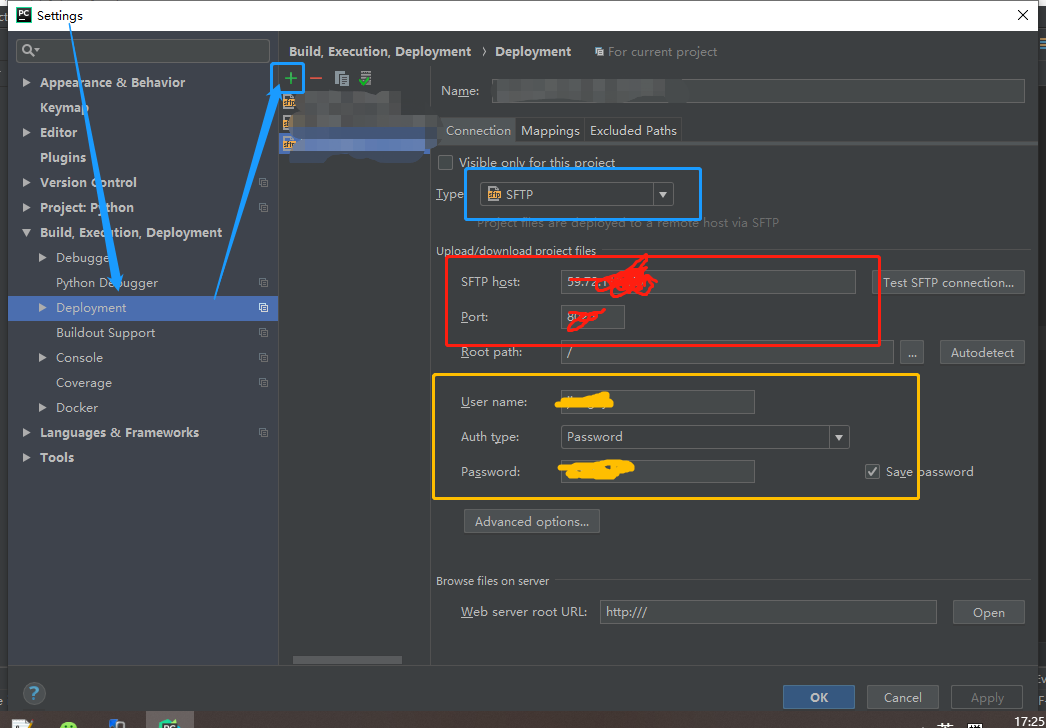Click the magnifier icon in the settings search field

pos(28,50)
